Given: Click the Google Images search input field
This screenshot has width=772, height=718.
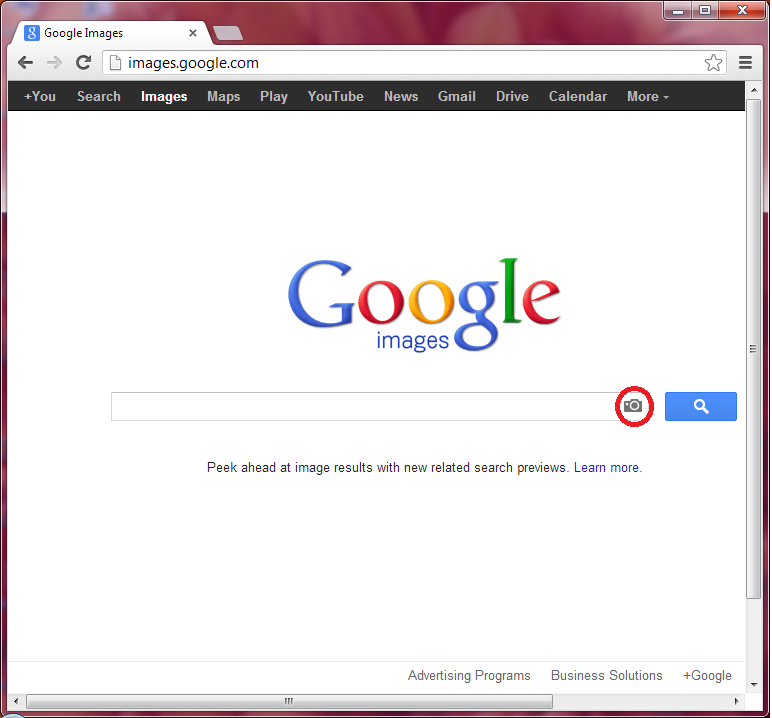Looking at the screenshot, I should 363,406.
